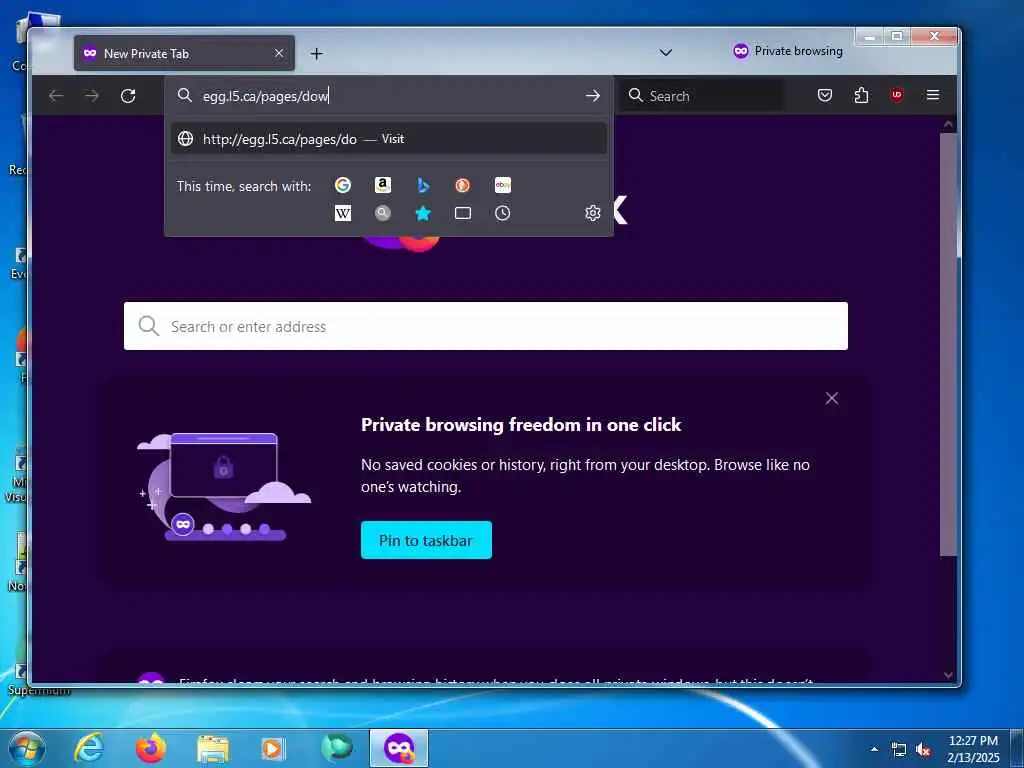This screenshot has width=1024, height=768.
Task: Click the scrollbar up arrow
Action: coord(948,123)
